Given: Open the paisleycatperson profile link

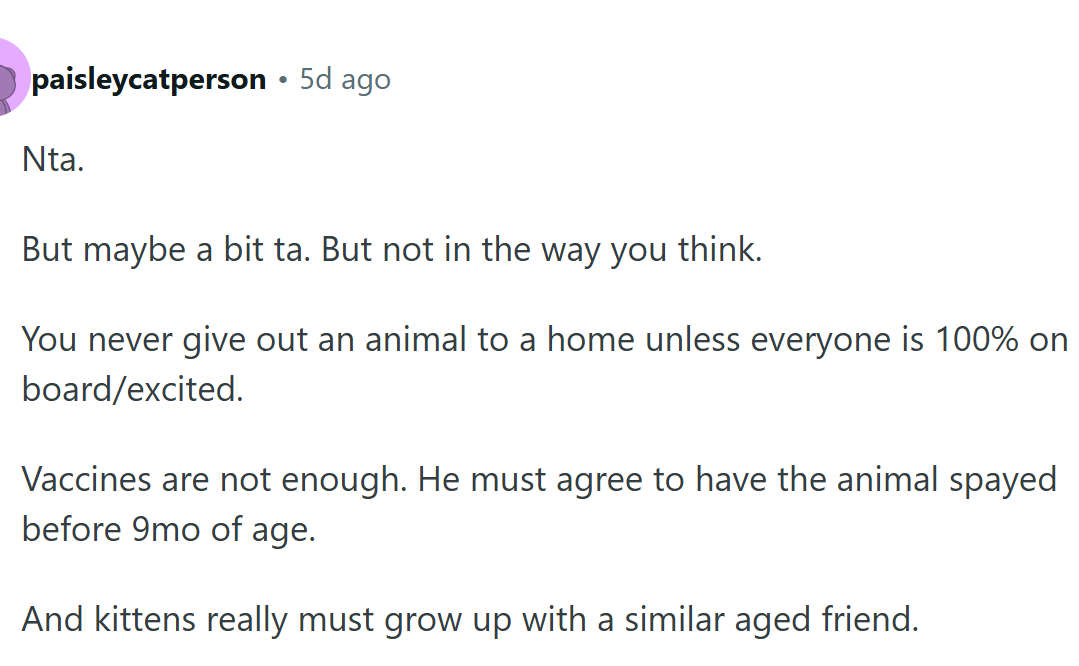Looking at the screenshot, I should (x=149, y=80).
